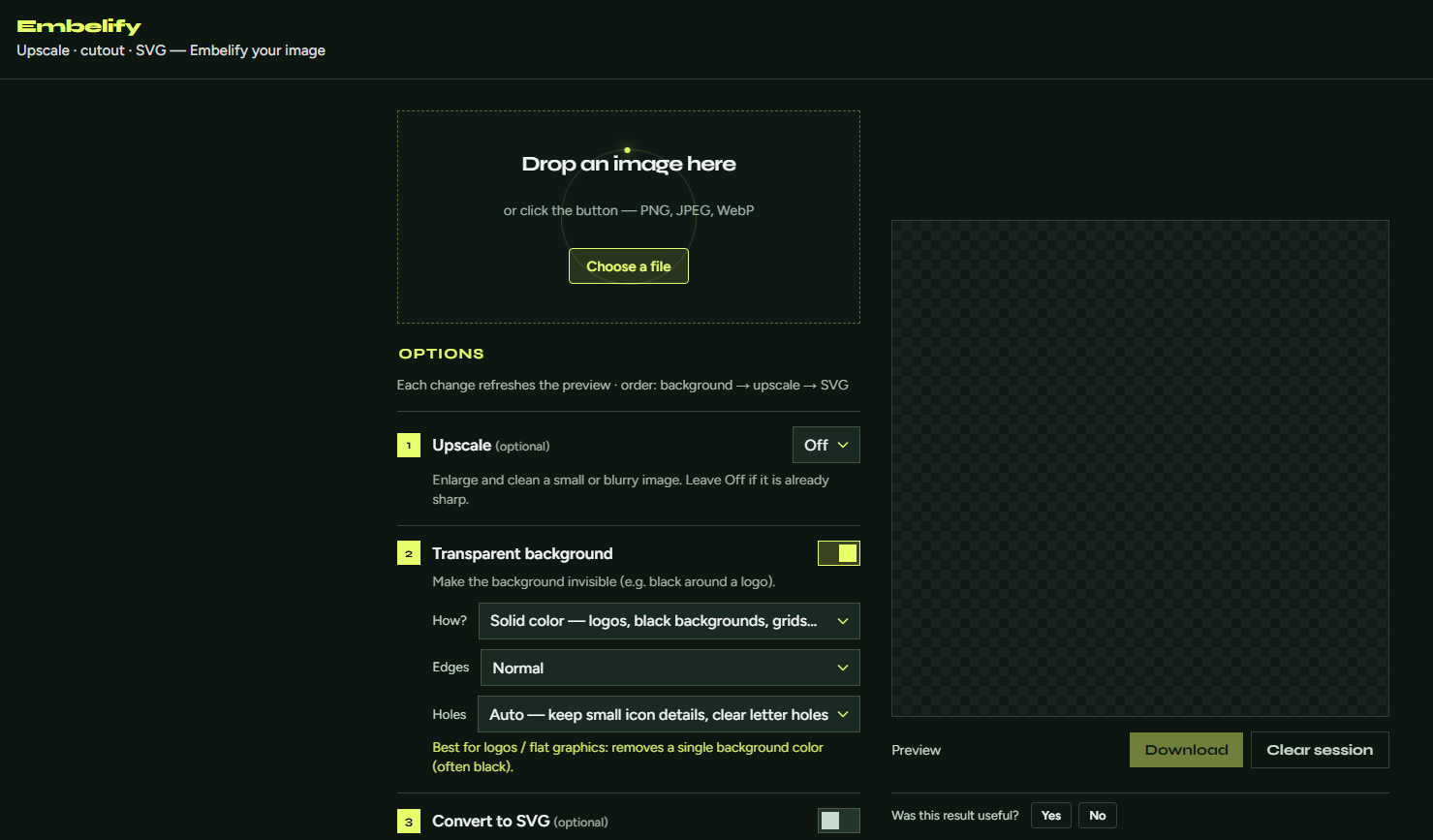The height and width of the screenshot is (840, 1433).
Task: Click the 'Each change refreshes the preview' note
Action: [623, 385]
